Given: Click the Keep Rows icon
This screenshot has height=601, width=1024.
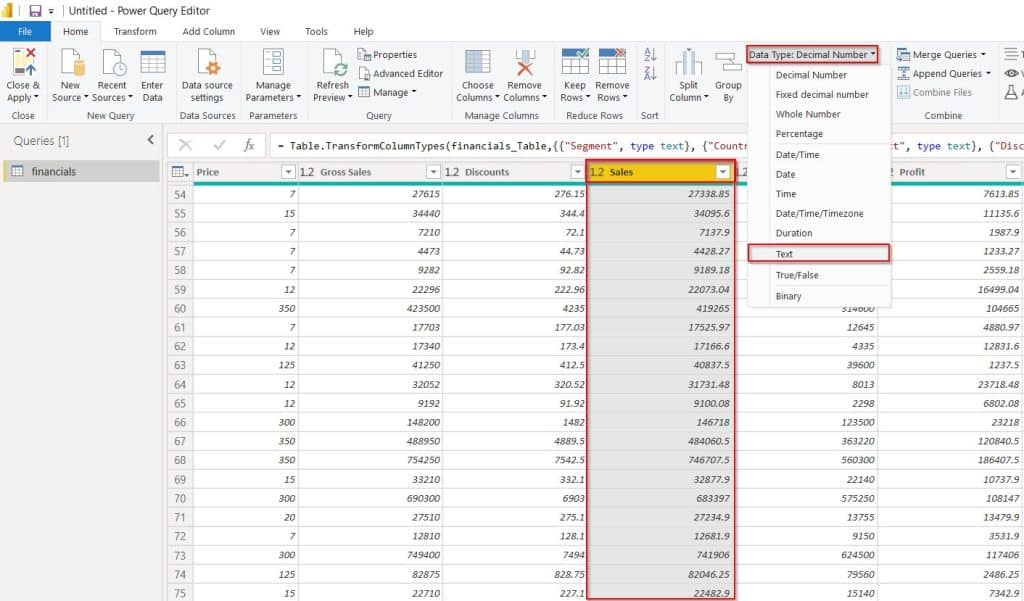Looking at the screenshot, I should click(575, 63).
